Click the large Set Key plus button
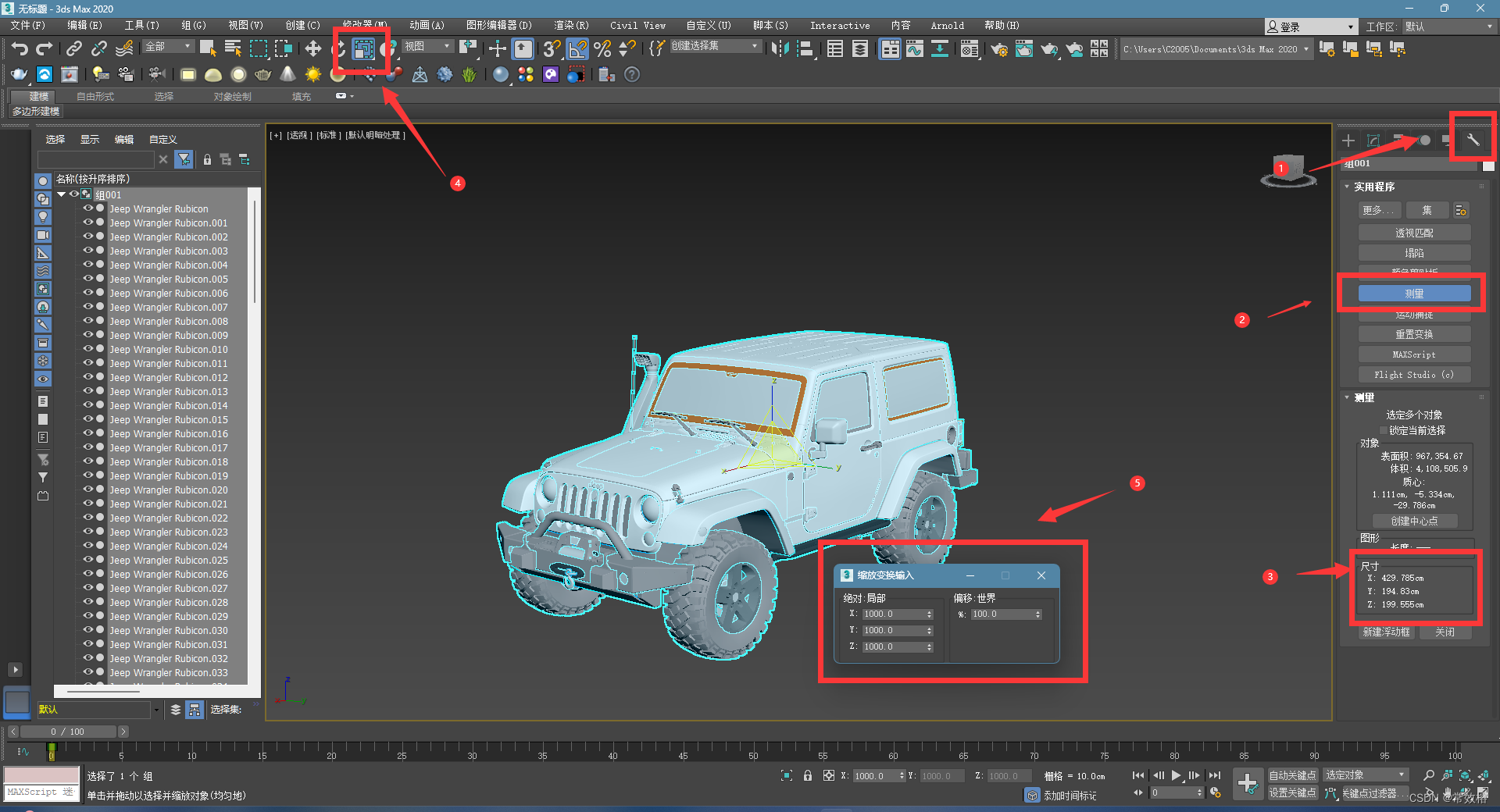This screenshot has width=1500, height=812. tap(1248, 783)
